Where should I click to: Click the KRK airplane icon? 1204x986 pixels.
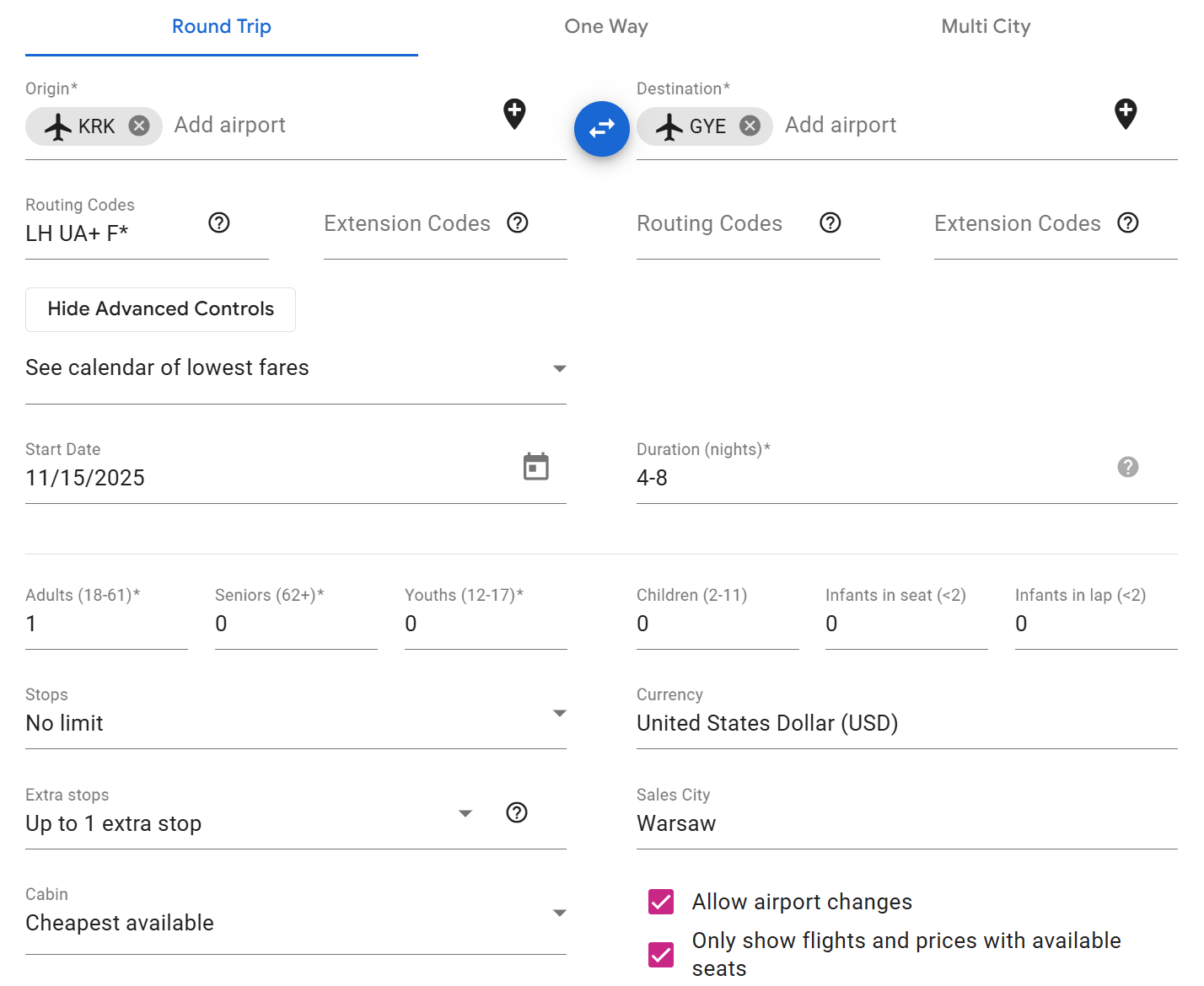[58, 126]
